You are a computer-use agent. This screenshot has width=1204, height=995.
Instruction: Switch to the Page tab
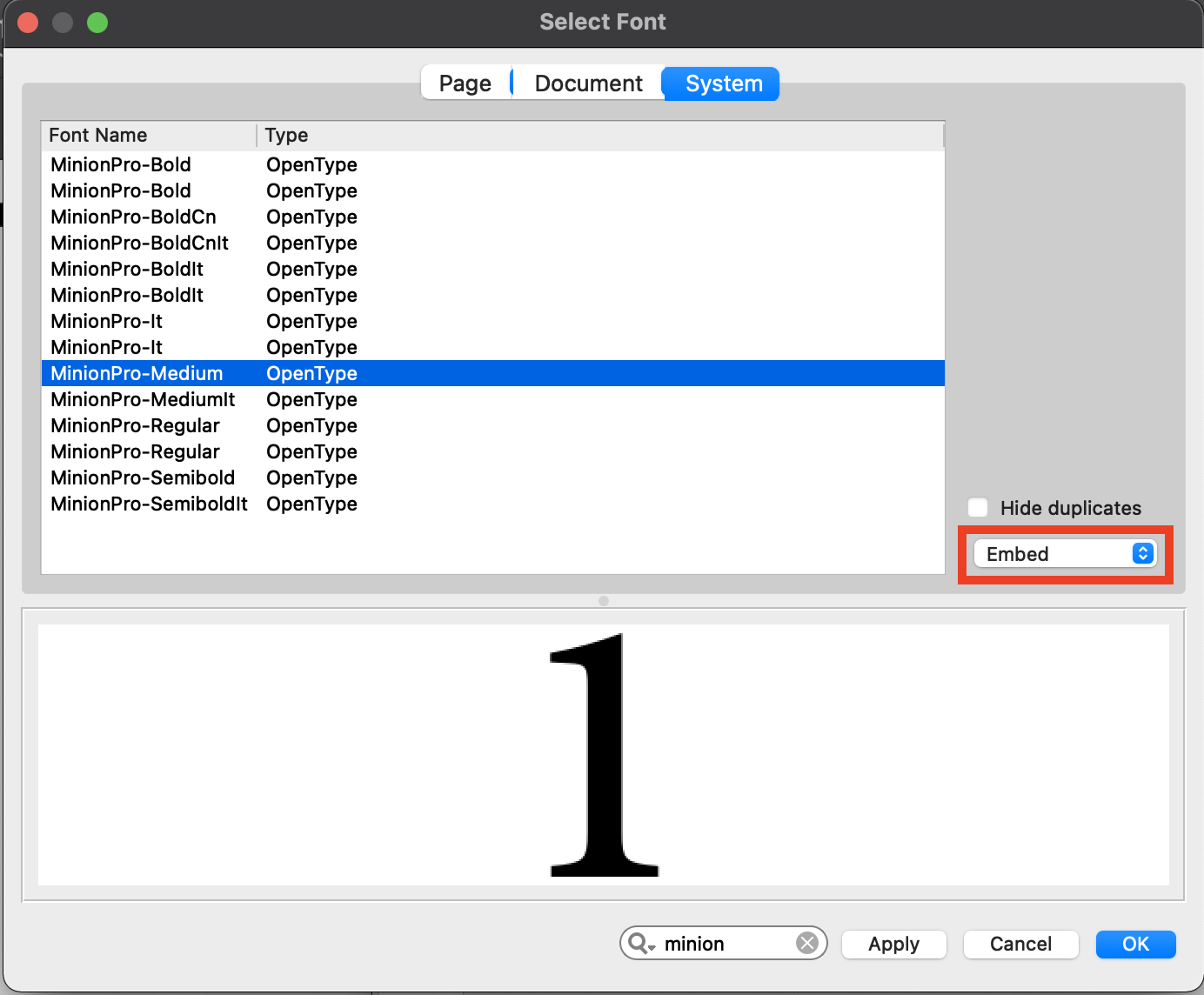pos(465,83)
